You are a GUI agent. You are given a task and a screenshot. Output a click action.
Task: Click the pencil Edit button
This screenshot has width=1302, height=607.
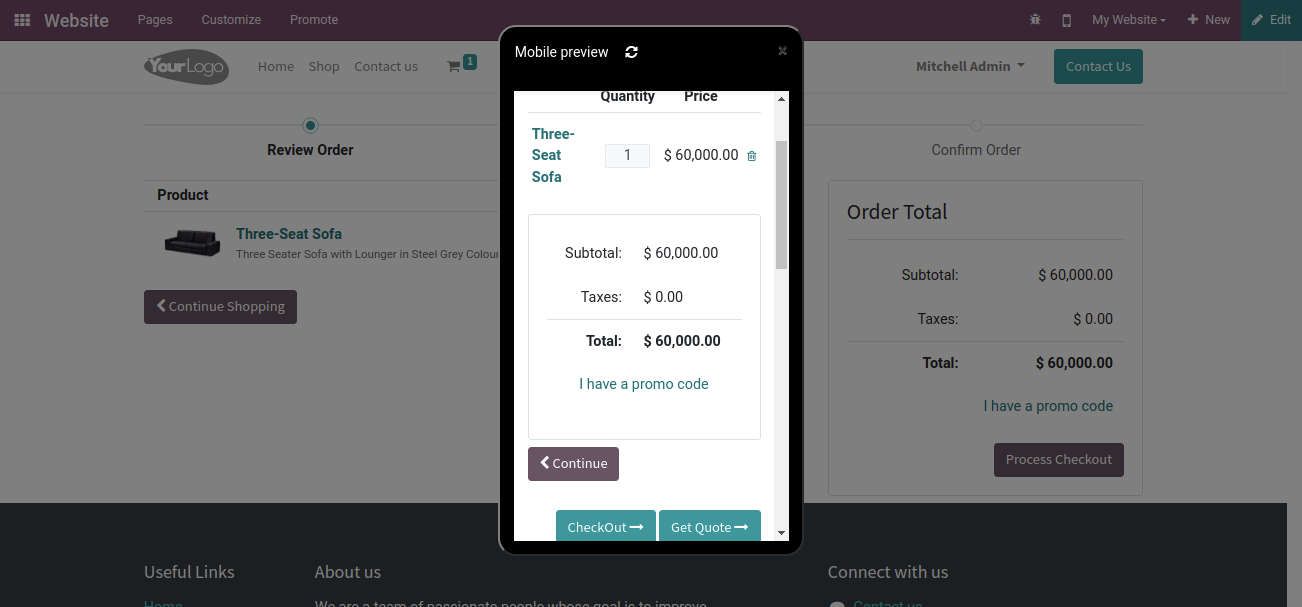click(x=1272, y=20)
